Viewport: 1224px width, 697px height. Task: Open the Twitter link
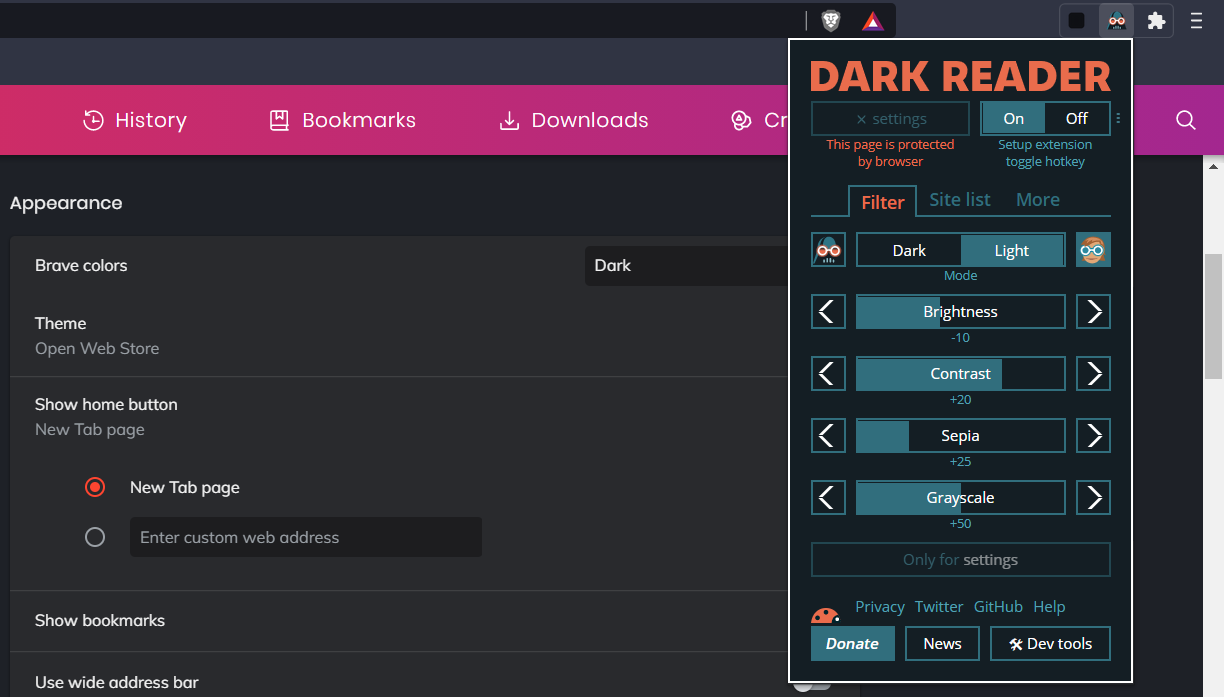pyautogui.click(x=939, y=607)
